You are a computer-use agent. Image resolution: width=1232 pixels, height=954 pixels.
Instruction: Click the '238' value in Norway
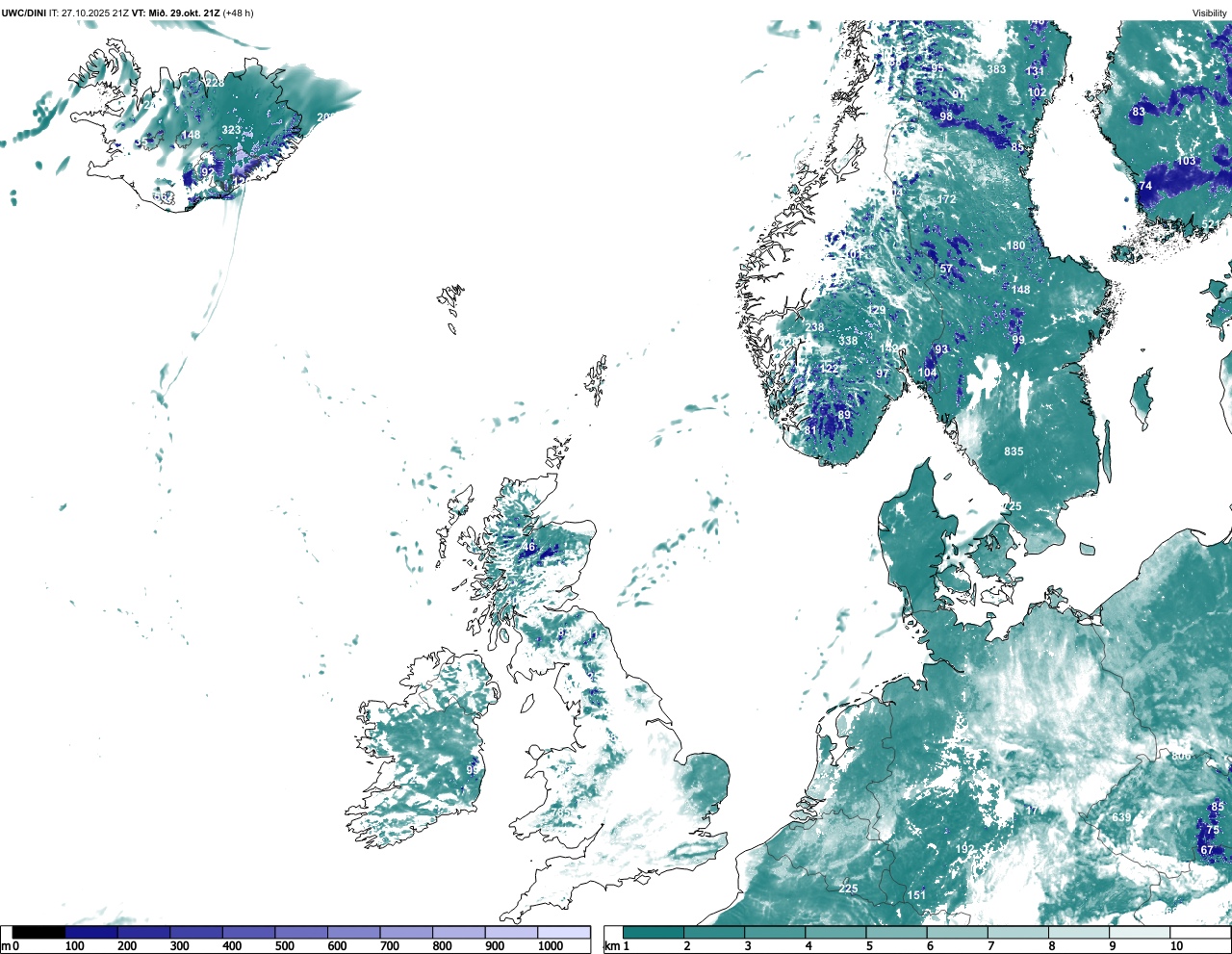pos(814,327)
